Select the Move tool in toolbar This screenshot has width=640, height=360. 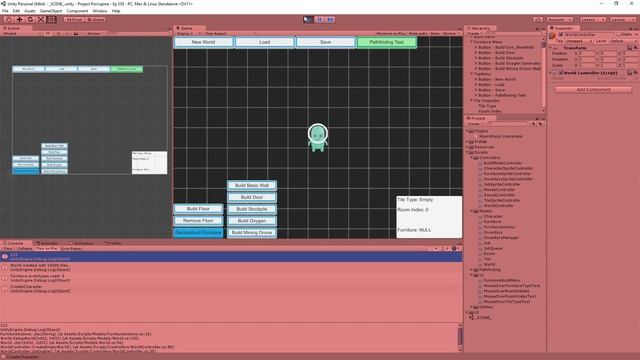[x=19, y=20]
